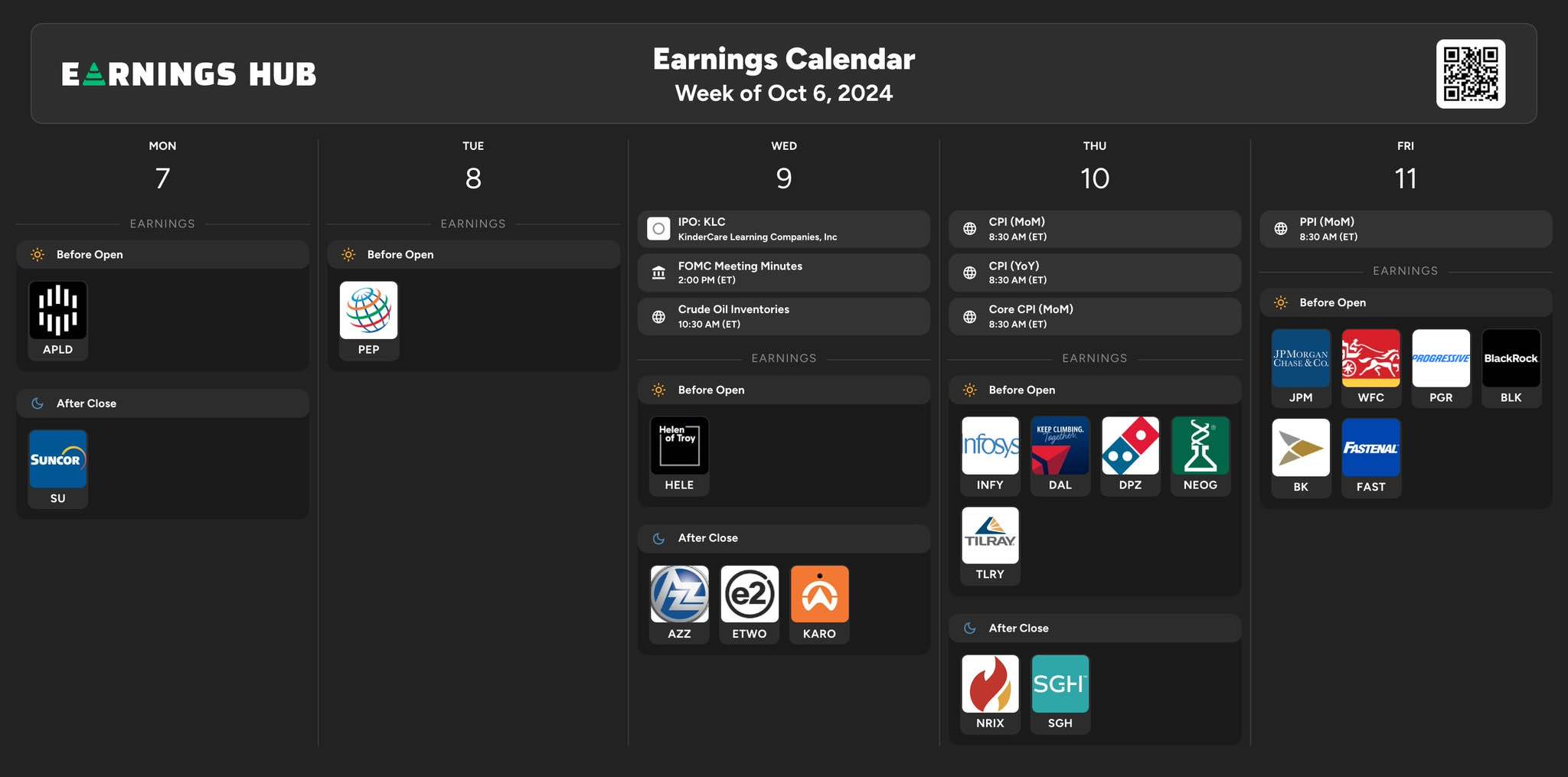
Task: Select the Thursday After Close header
Action: [1095, 628]
